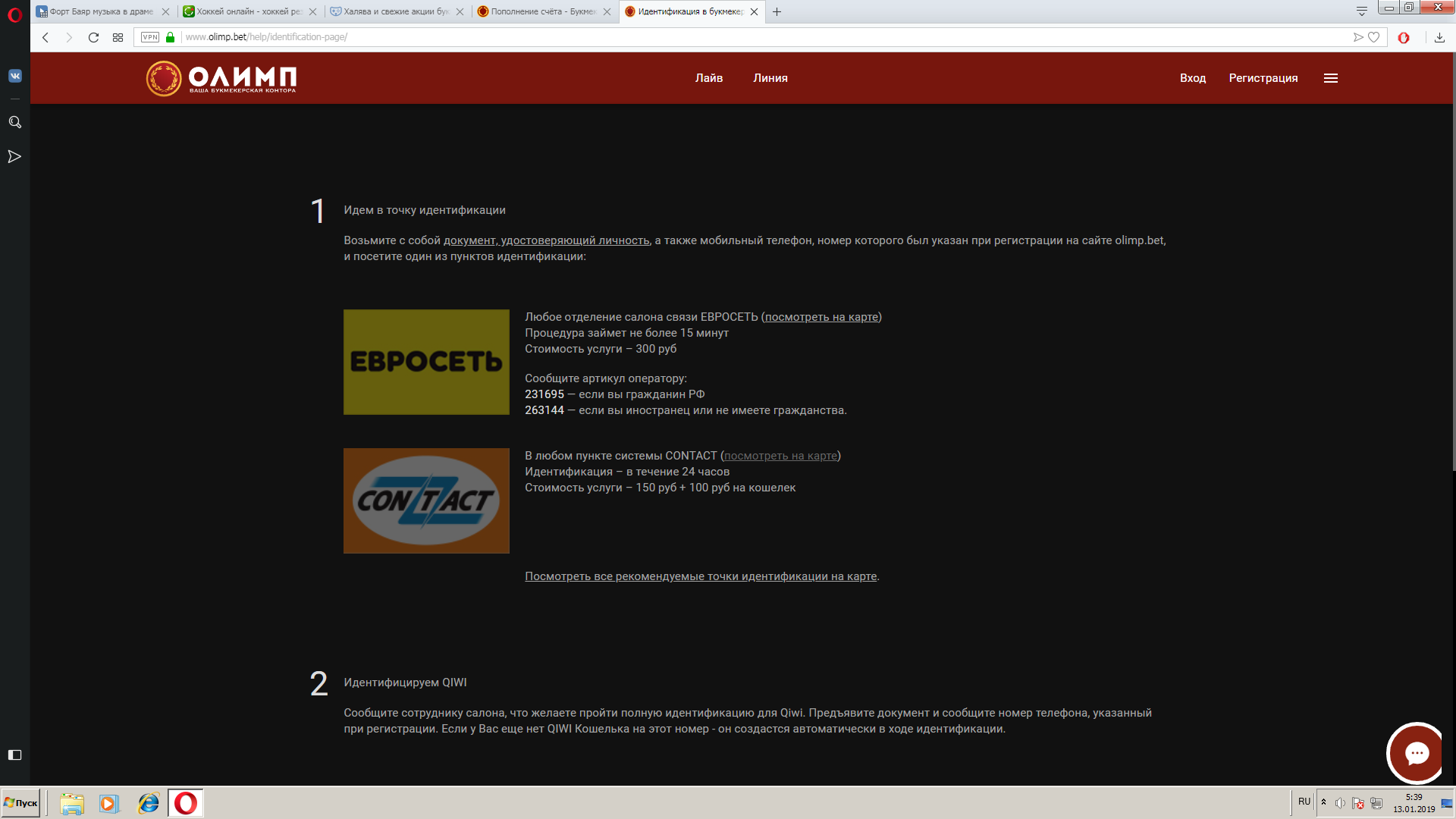This screenshot has width=1456, height=819.
Task: Close the Пополнение счёта tab
Action: [607, 11]
